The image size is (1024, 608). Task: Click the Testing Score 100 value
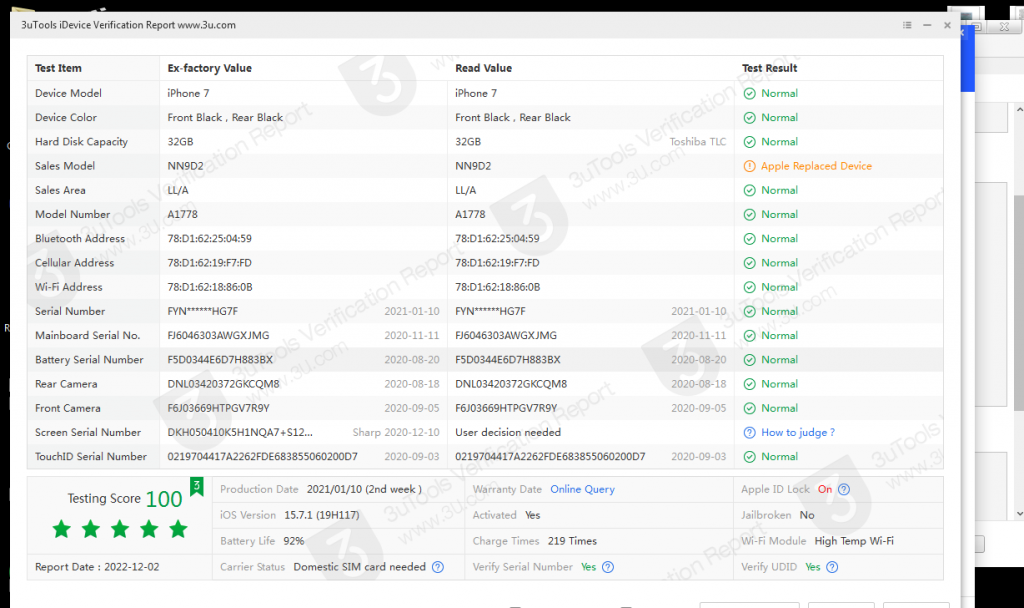[x=164, y=499]
